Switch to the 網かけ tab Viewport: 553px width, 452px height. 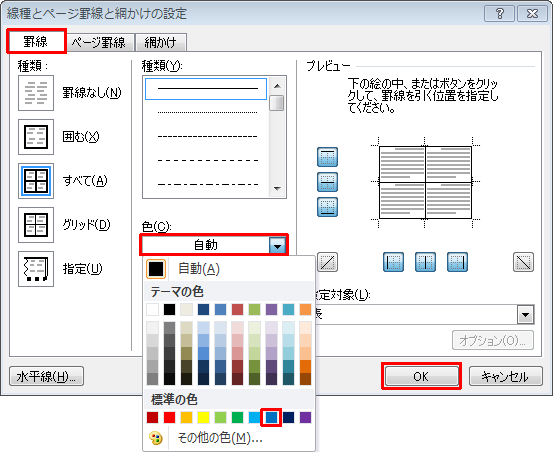[x=160, y=43]
